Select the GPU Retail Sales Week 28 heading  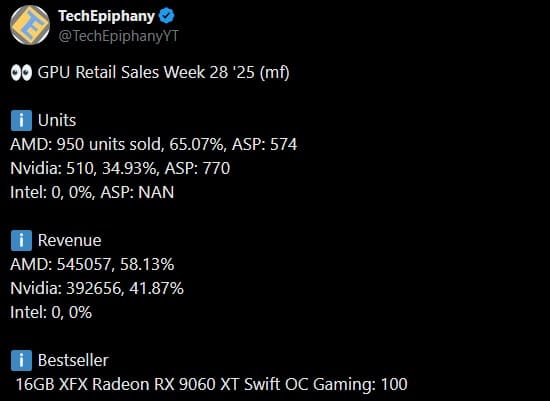pyautogui.click(x=163, y=73)
